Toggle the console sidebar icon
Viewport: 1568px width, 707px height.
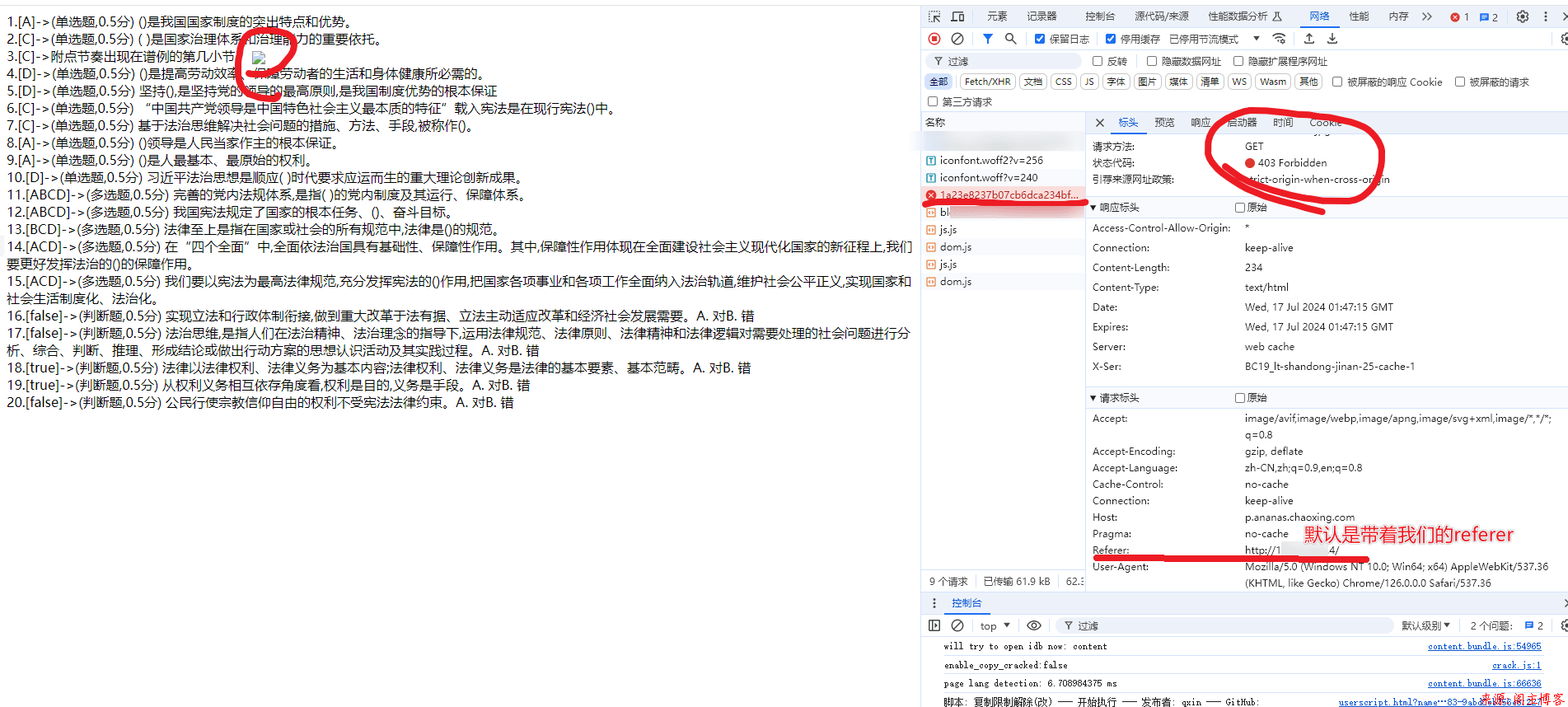point(934,625)
